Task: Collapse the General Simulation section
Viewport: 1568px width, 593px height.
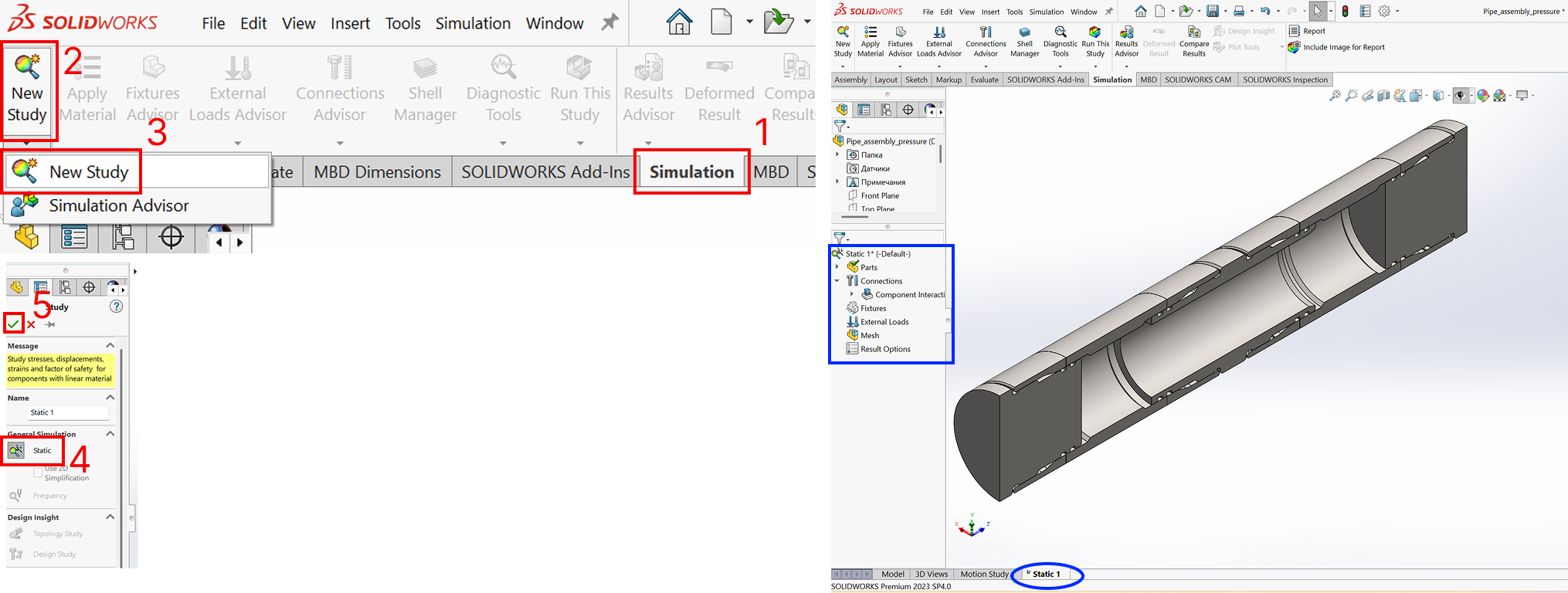Action: coord(110,433)
